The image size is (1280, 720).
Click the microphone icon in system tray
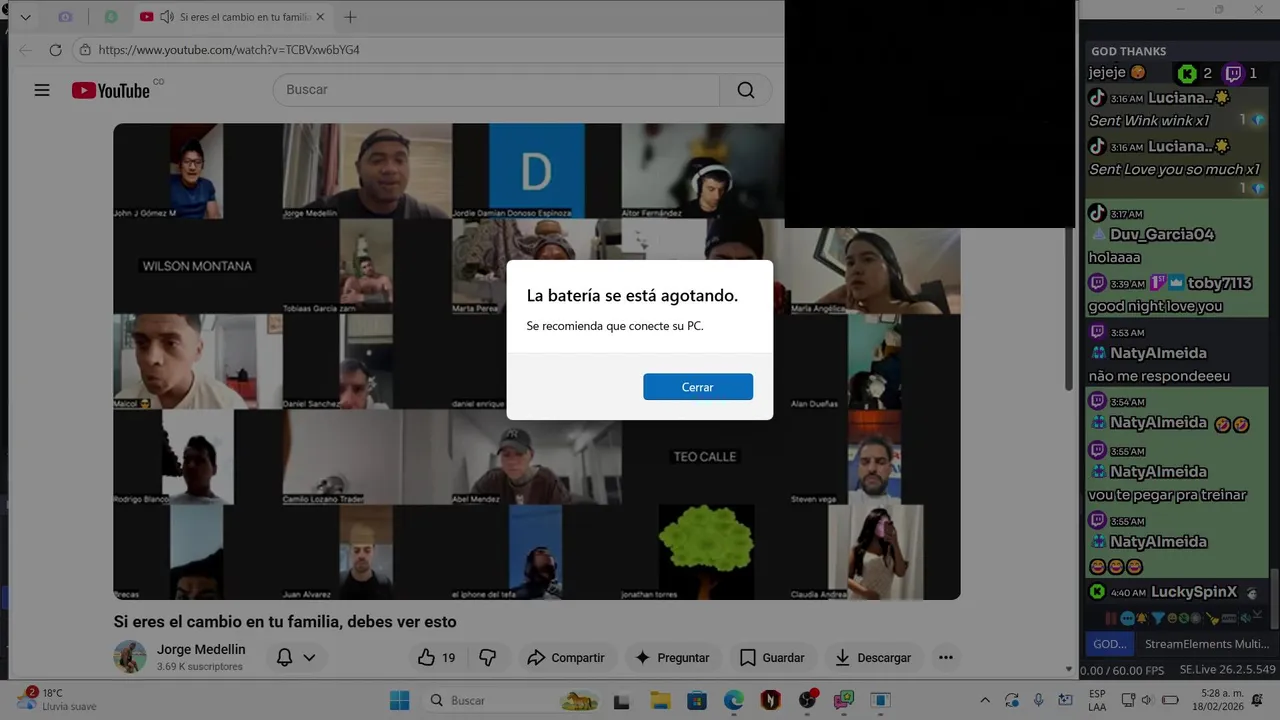tap(1039, 700)
